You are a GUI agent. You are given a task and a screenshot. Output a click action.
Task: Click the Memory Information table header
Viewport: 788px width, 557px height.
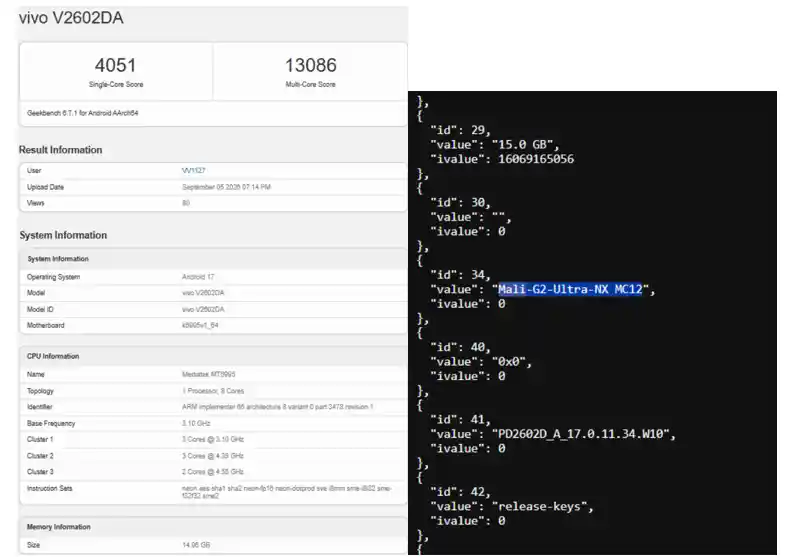58,527
